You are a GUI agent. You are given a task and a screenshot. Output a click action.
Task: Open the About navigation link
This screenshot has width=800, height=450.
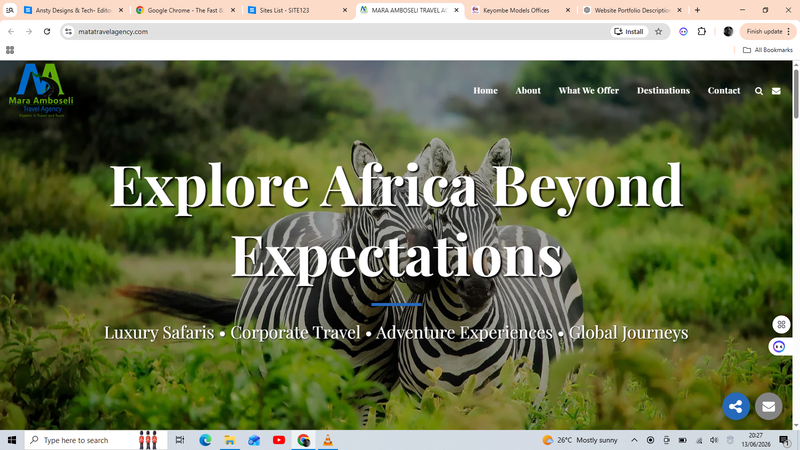[528, 90]
